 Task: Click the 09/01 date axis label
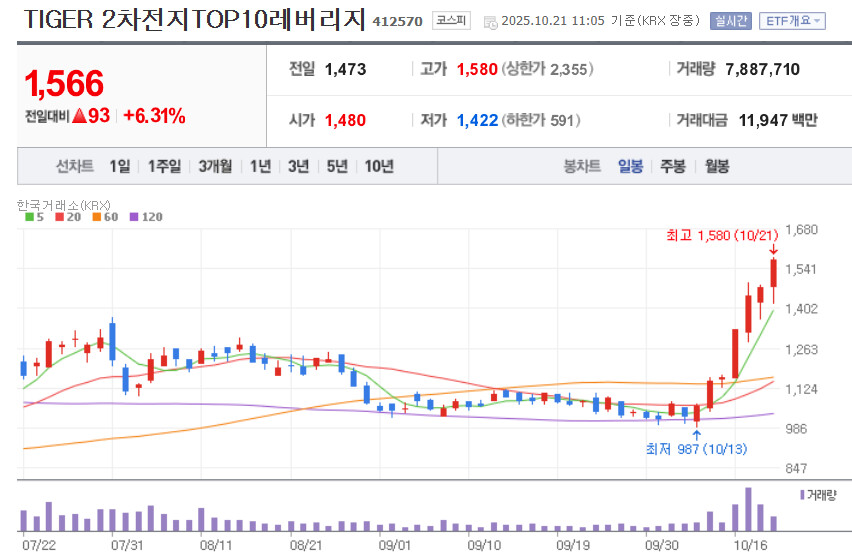coord(395,545)
